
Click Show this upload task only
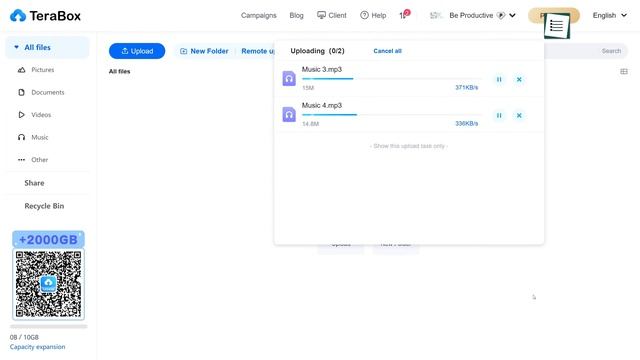(x=409, y=146)
